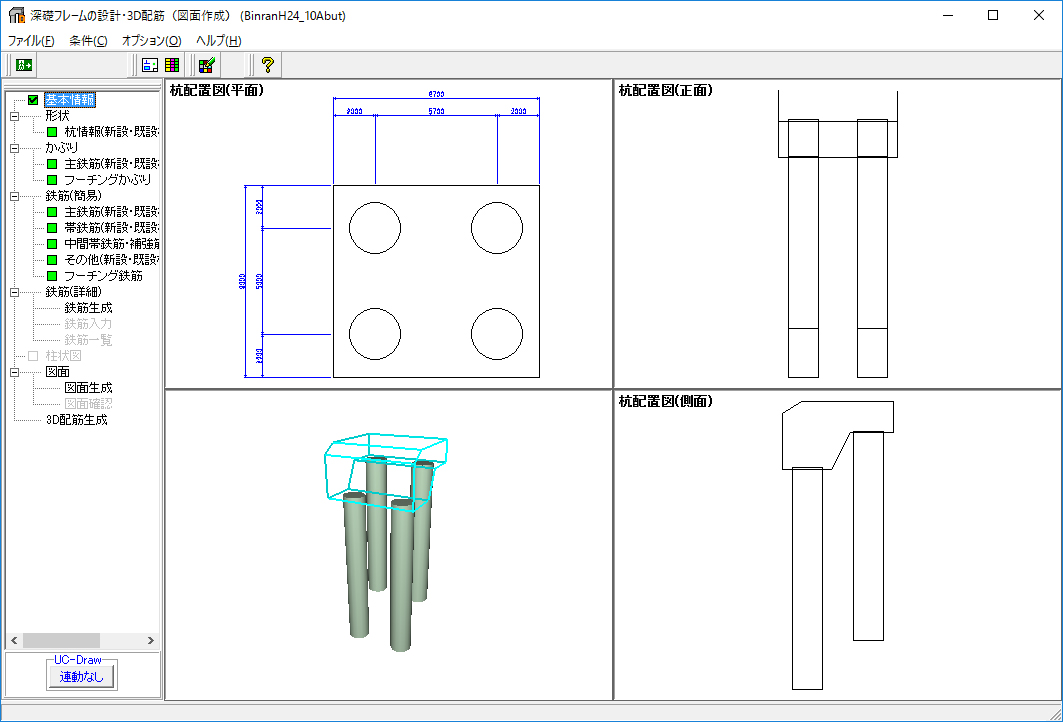Image resolution: width=1063 pixels, height=722 pixels.
Task: Click the drawing layout settings toolbar icon
Action: [x=150, y=65]
